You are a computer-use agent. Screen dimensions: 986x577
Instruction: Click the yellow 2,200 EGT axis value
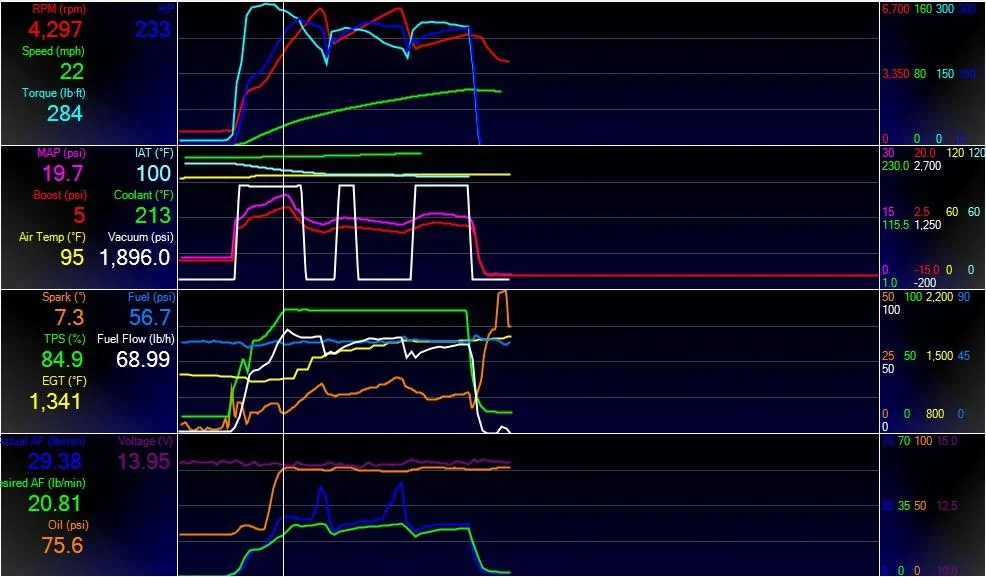(x=939, y=297)
